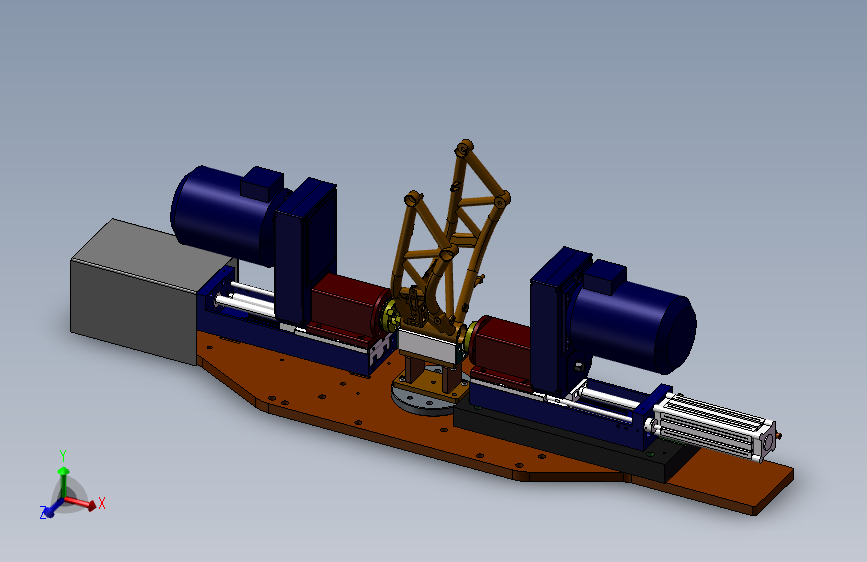The image size is (867, 562).
Task: Click the green Y axis arrow on the triad
Action: click(x=64, y=480)
